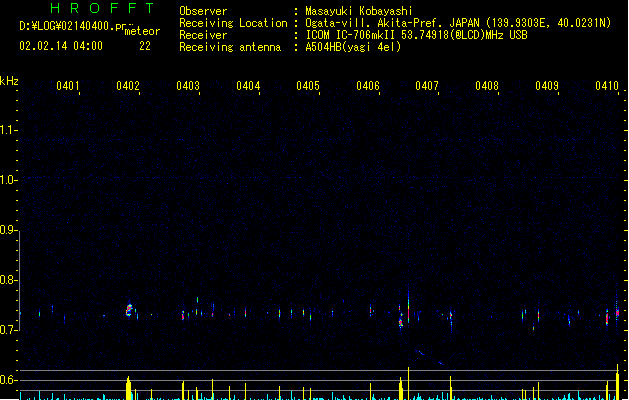Click the 1.0 kHz frequency label
This screenshot has width=629, height=400.
pyautogui.click(x=8, y=180)
